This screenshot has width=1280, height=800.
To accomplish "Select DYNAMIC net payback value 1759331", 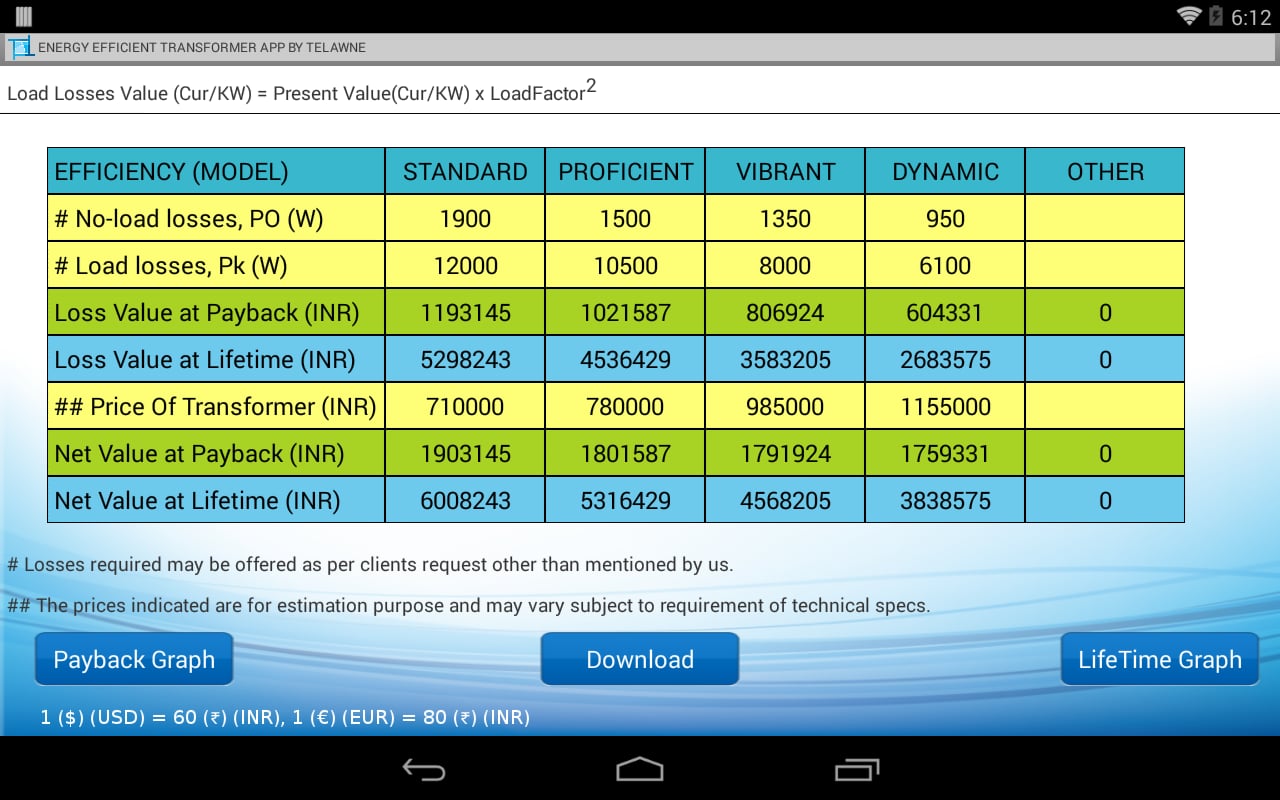I will click(945, 453).
